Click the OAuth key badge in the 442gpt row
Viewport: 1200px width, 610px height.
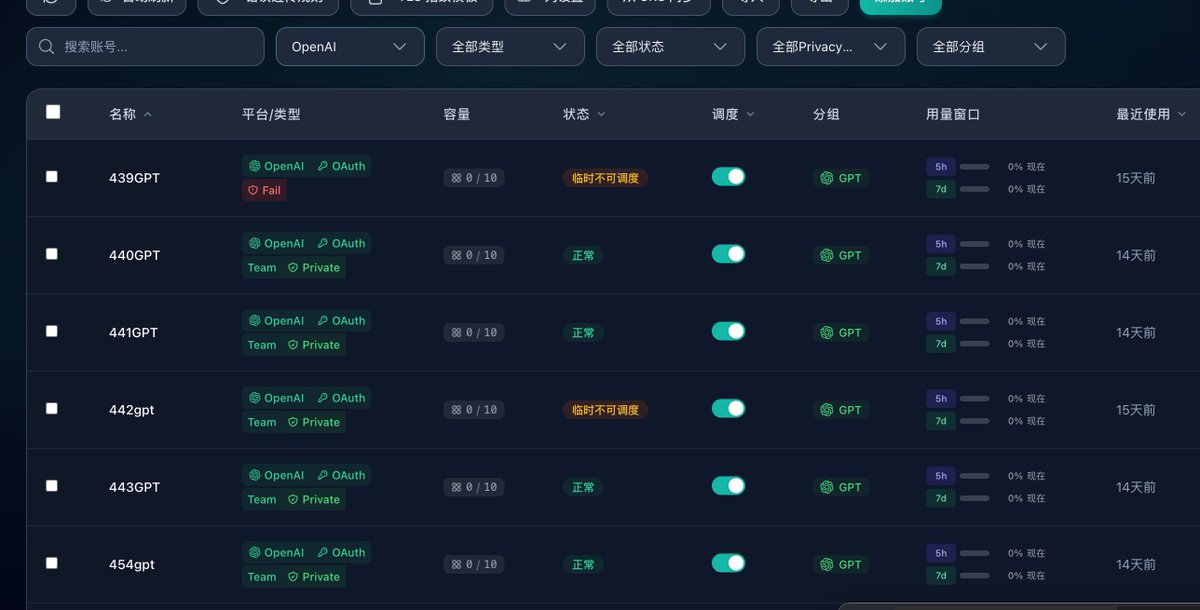point(341,398)
